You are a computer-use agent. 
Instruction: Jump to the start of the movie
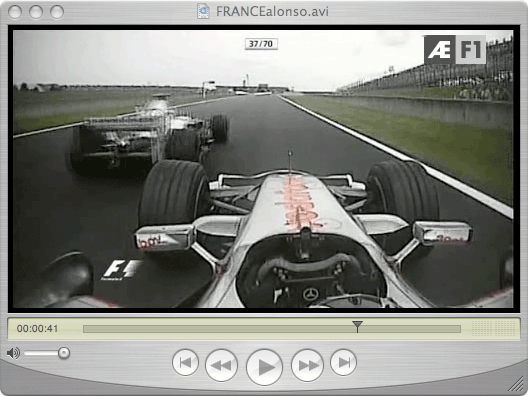pos(185,363)
